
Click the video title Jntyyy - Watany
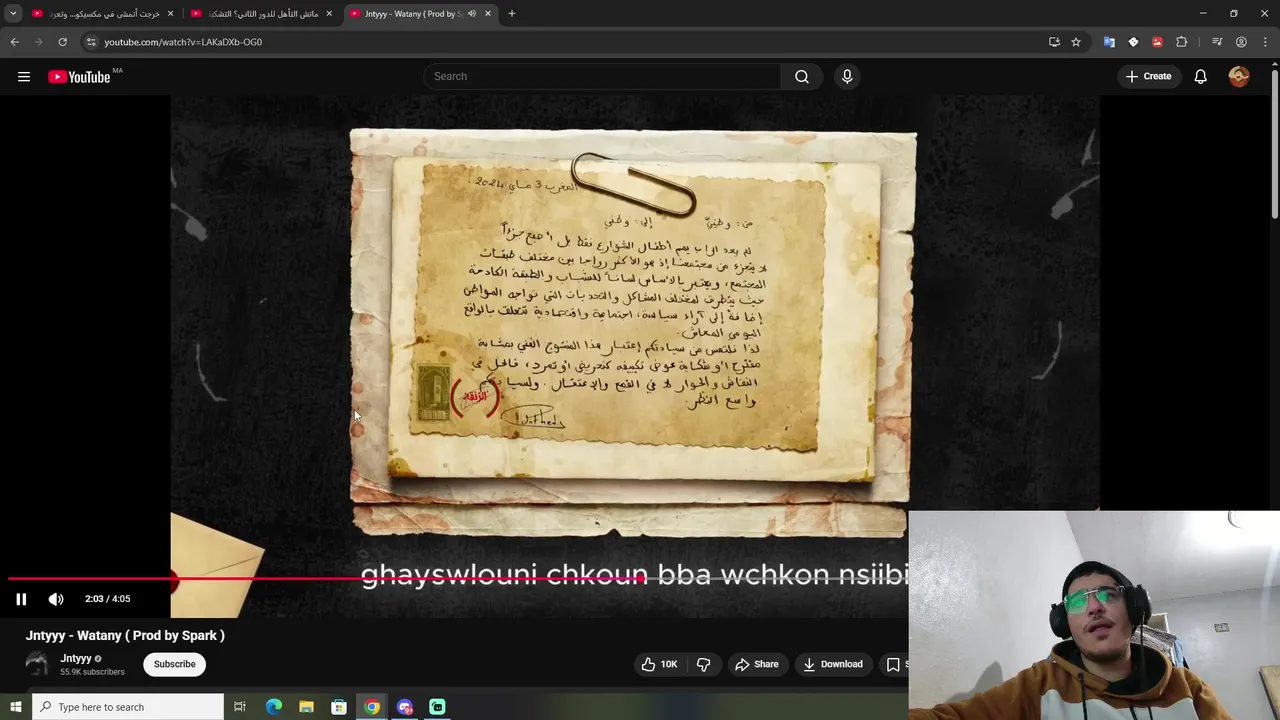pyautogui.click(x=125, y=635)
